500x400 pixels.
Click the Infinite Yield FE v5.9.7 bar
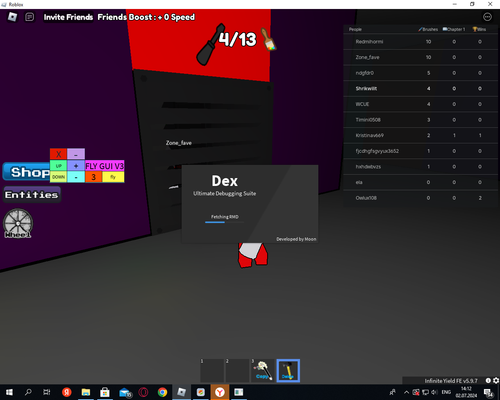(x=451, y=380)
